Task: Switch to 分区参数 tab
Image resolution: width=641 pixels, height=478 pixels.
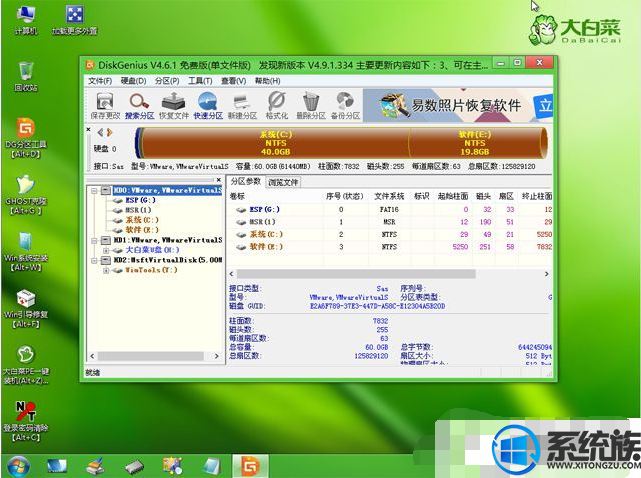Action: coord(245,182)
